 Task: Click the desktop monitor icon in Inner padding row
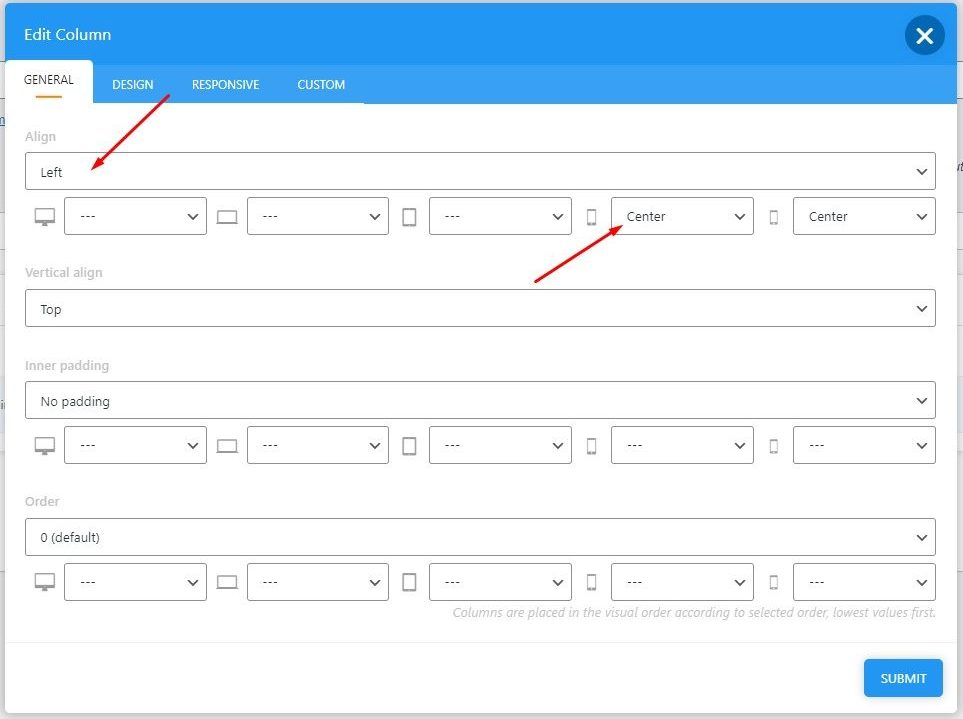point(44,446)
